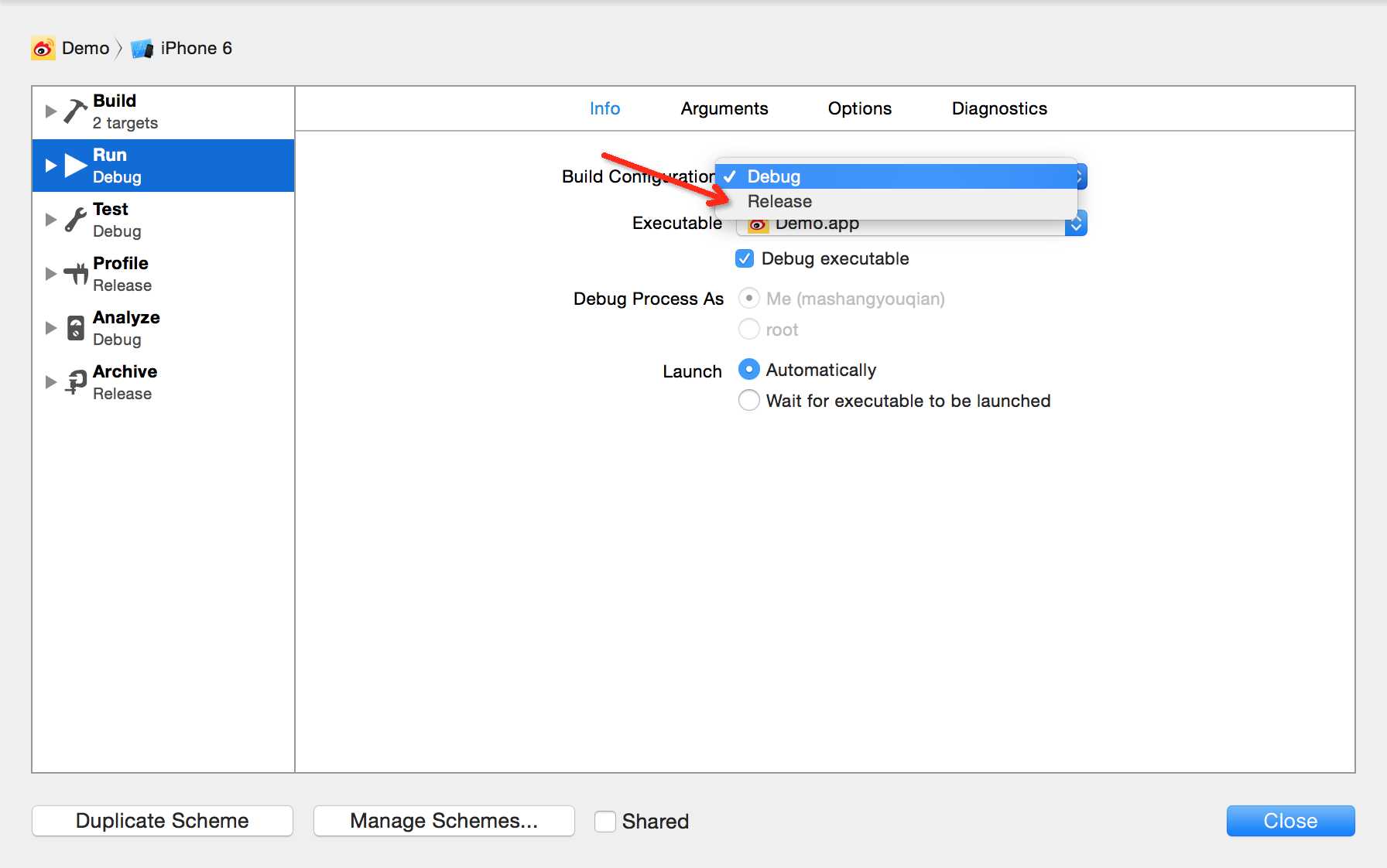Click the Test wrench icon
Image resolution: width=1387 pixels, height=868 pixels.
coord(75,220)
